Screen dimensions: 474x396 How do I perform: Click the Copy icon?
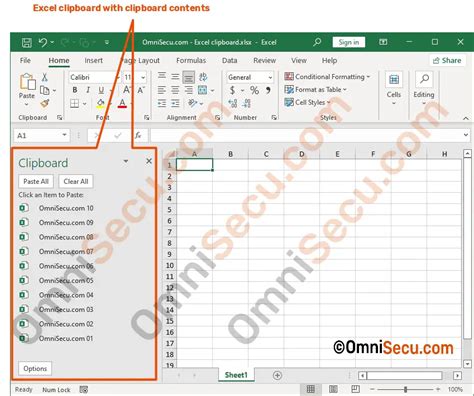click(x=45, y=90)
